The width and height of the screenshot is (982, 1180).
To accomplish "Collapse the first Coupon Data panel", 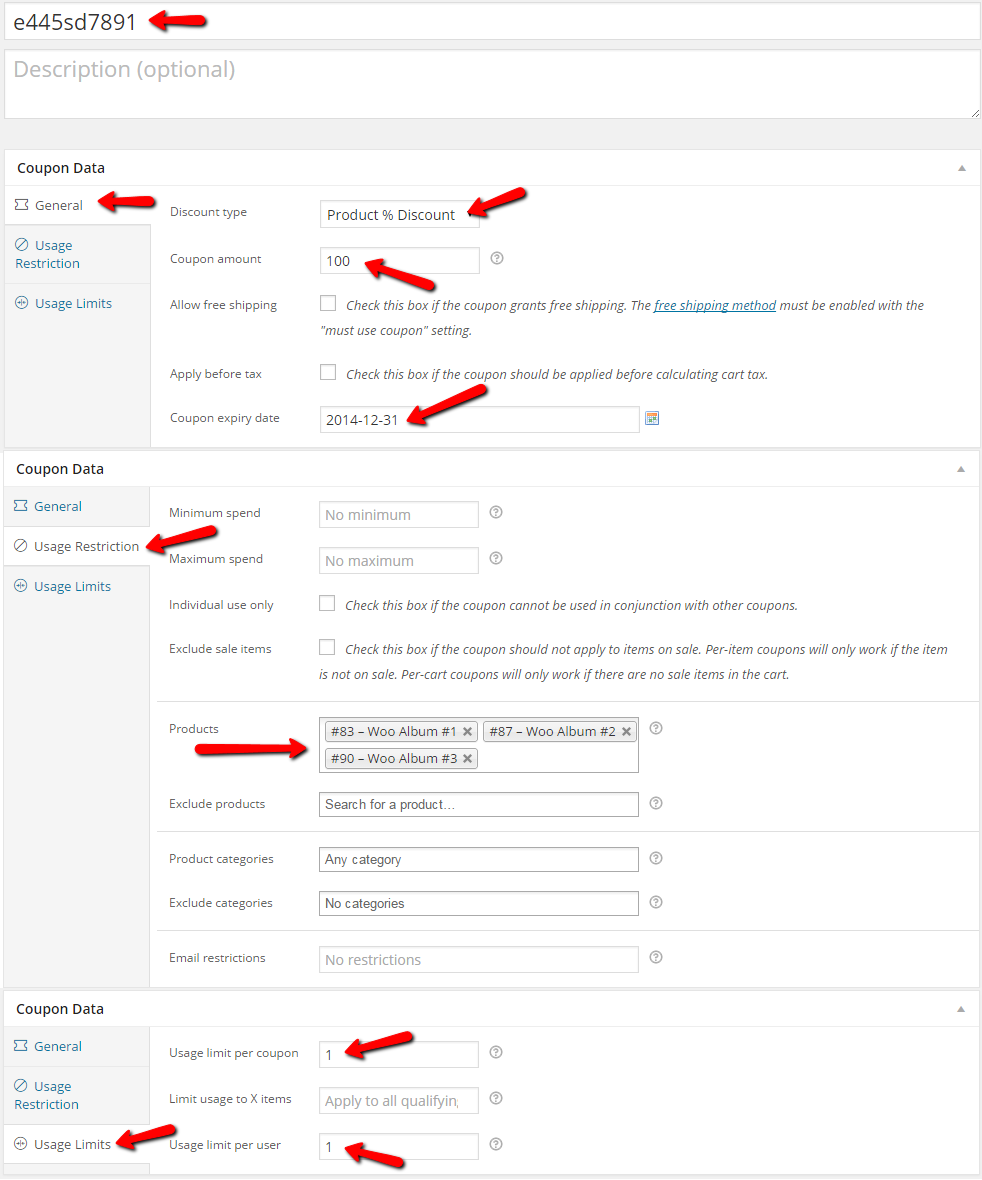I will click(x=961, y=167).
